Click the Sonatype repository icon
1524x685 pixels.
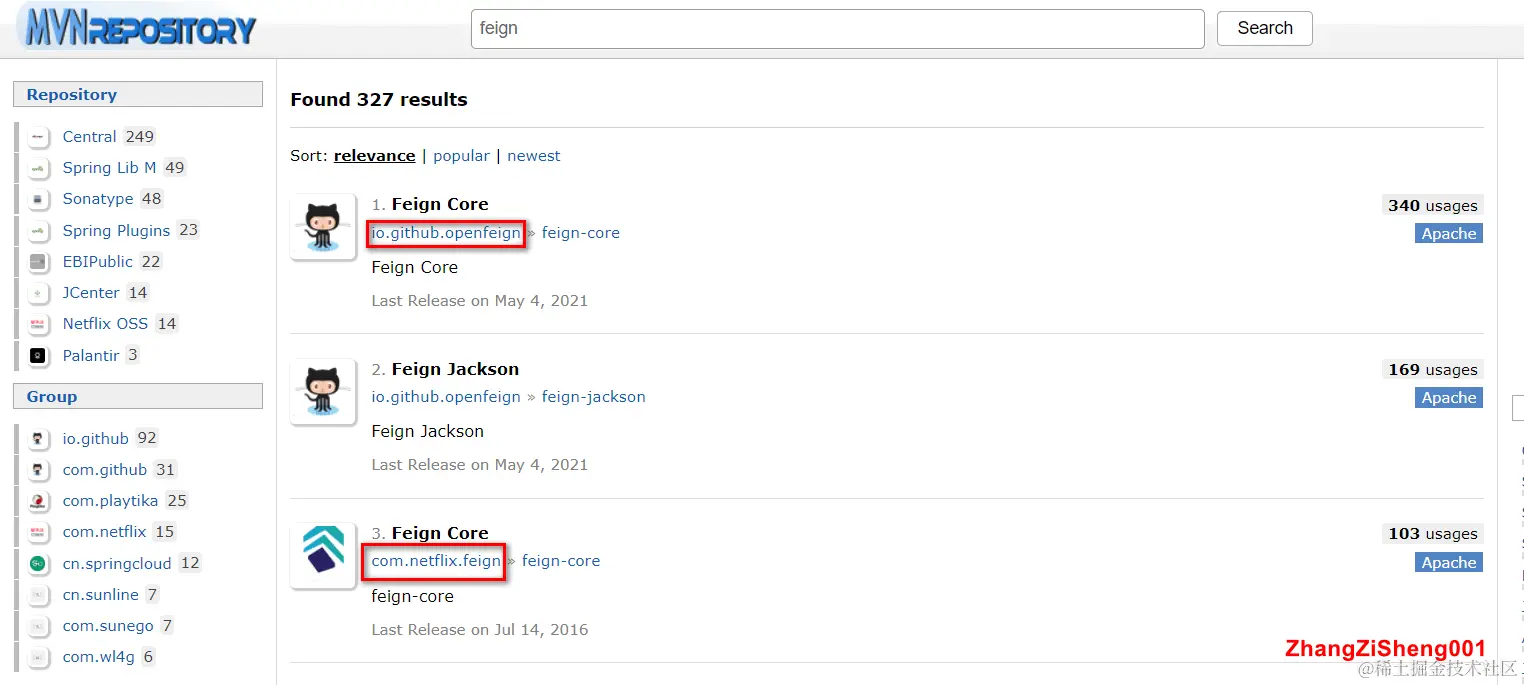coord(38,199)
